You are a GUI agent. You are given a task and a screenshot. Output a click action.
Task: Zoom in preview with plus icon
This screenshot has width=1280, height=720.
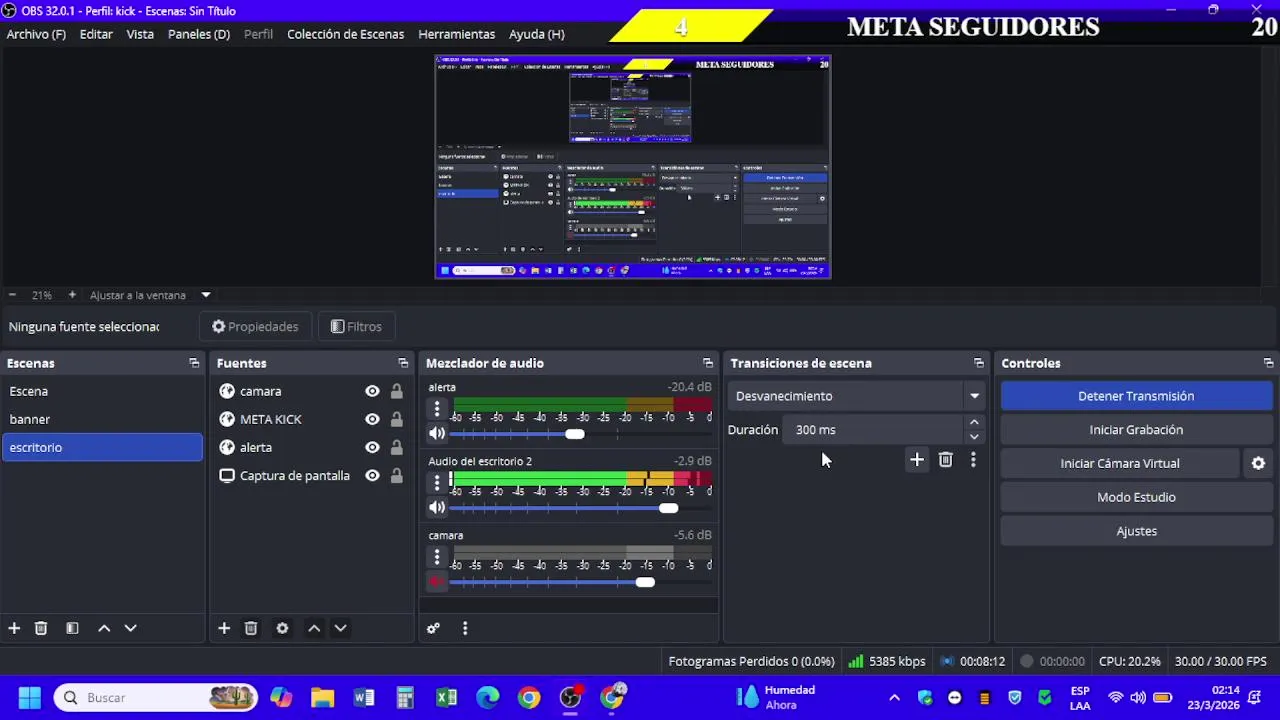pos(72,295)
